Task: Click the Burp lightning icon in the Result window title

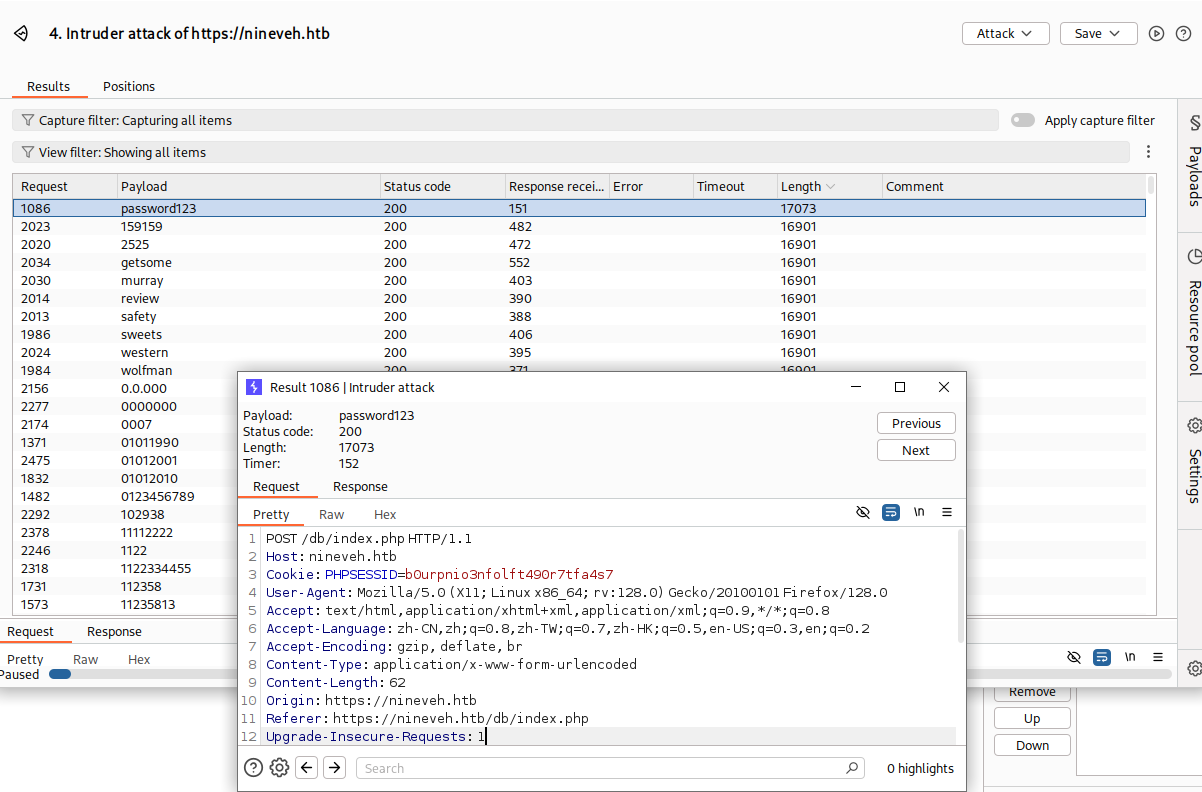Action: coord(254,387)
